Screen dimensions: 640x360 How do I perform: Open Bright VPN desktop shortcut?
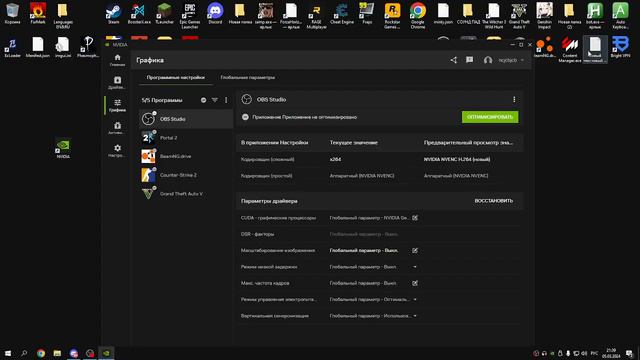coord(620,47)
